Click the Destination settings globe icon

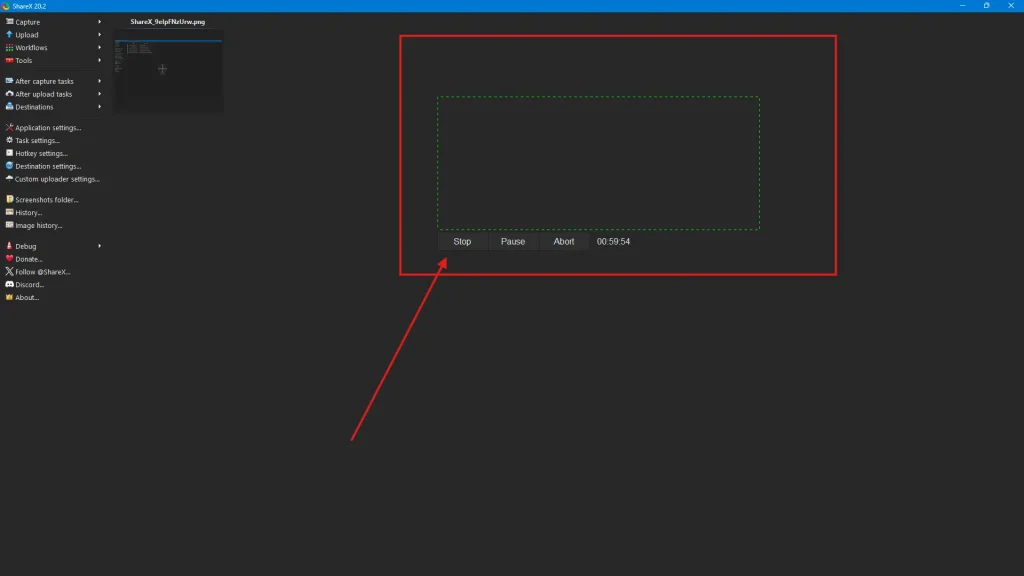click(9, 166)
